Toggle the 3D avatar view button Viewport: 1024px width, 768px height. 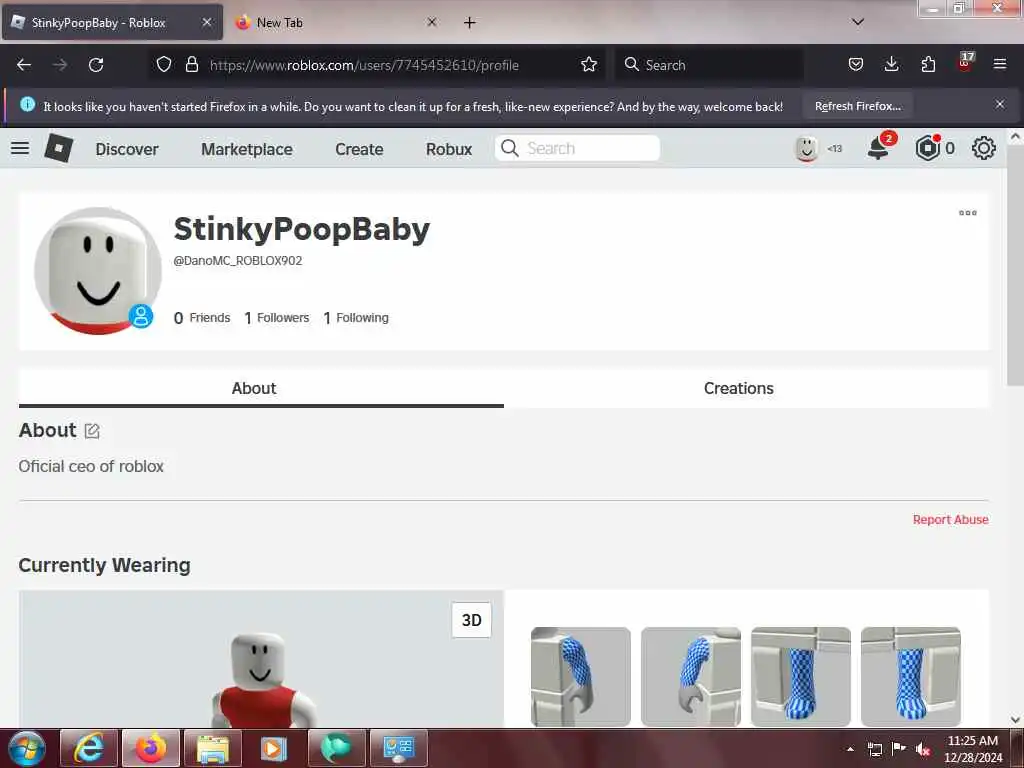(472, 620)
